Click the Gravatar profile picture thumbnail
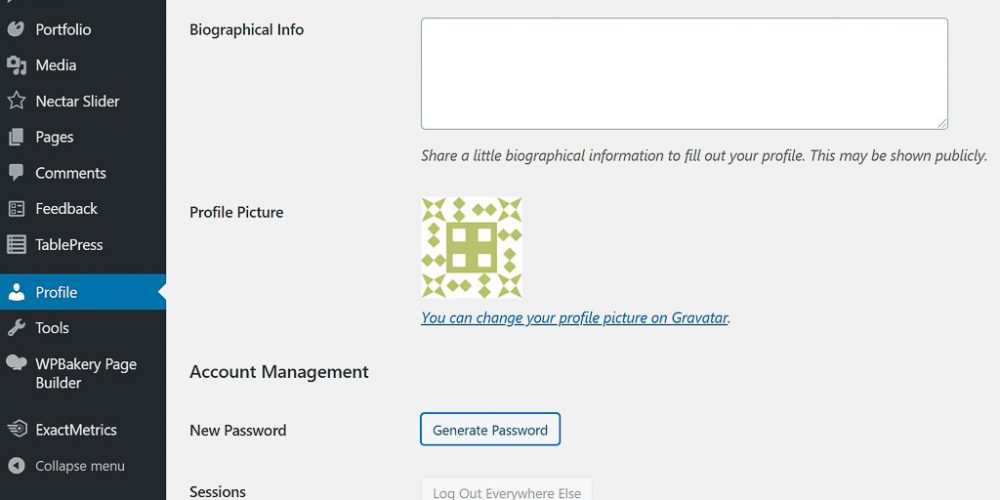1000x500 pixels. (x=472, y=247)
